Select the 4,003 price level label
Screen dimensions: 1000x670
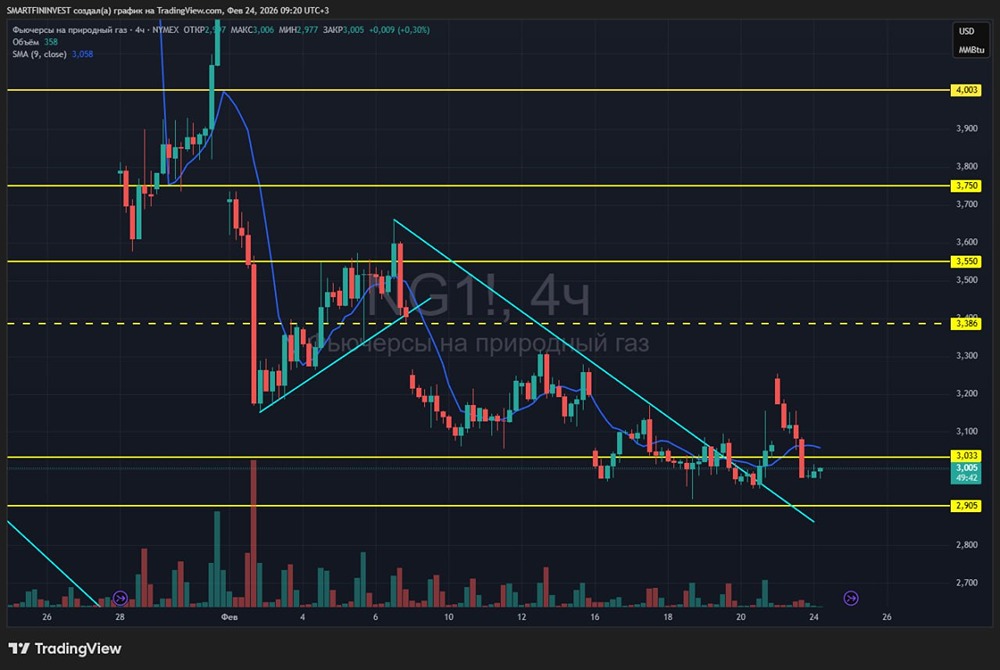click(966, 90)
